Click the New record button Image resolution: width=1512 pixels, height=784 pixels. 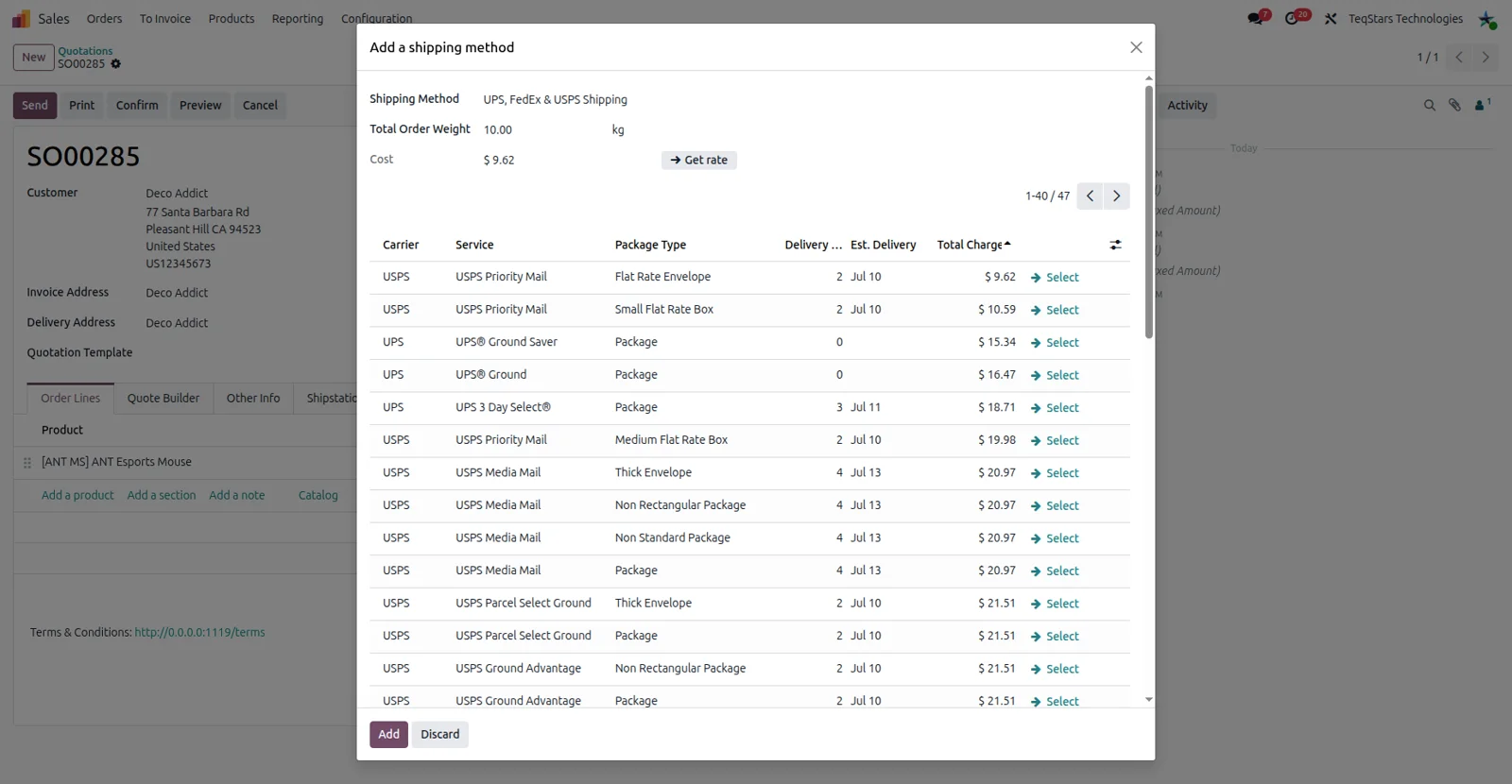coord(34,58)
